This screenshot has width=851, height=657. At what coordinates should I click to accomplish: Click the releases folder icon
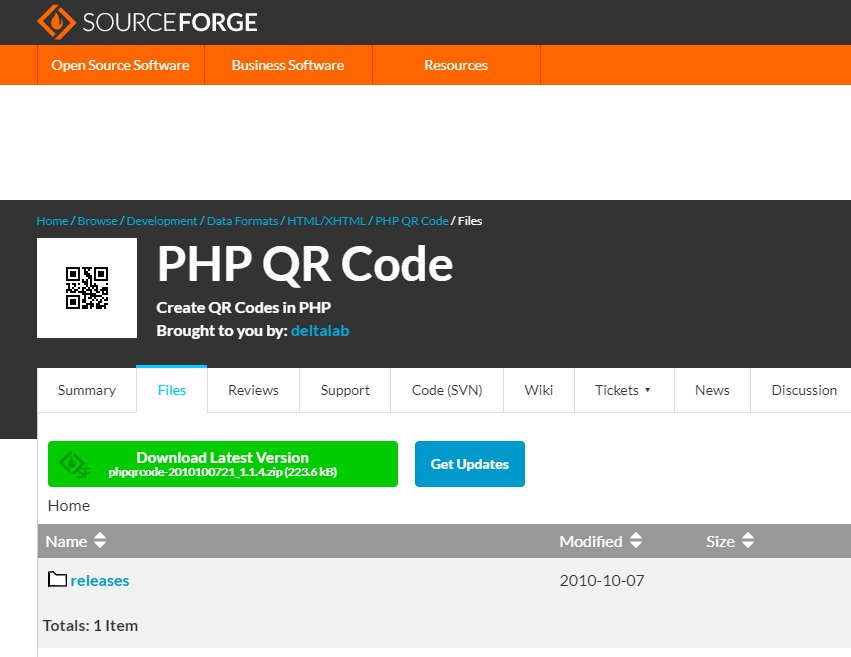pyautogui.click(x=57, y=579)
